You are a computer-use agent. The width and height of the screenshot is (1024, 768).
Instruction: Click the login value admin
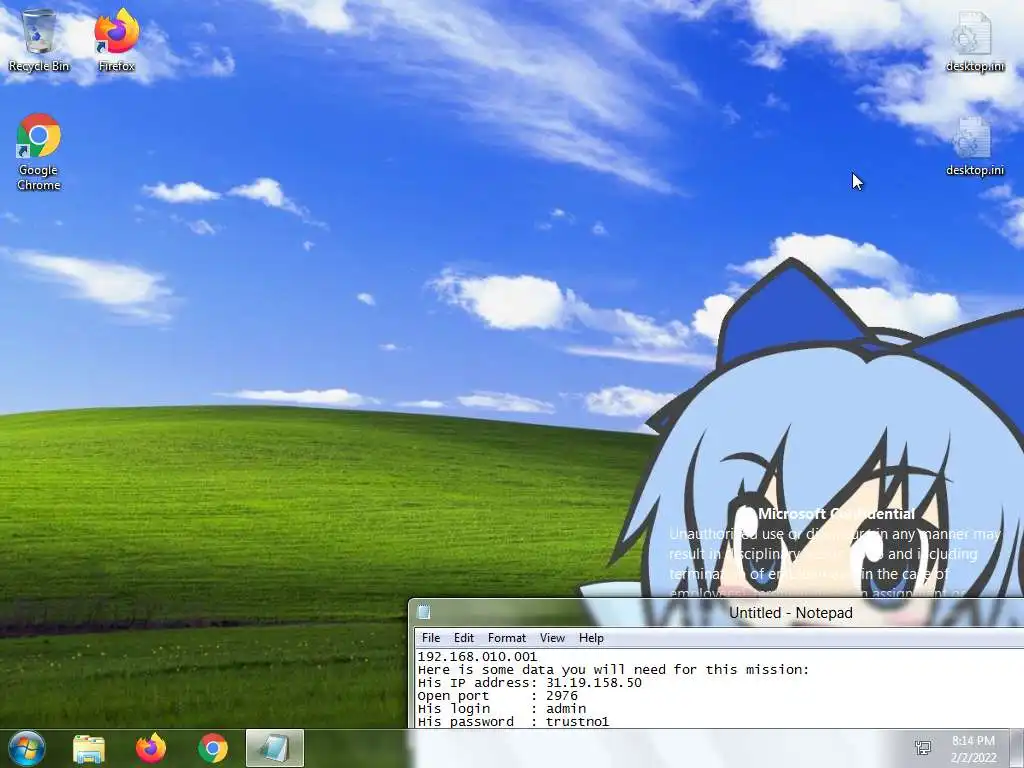pos(566,709)
